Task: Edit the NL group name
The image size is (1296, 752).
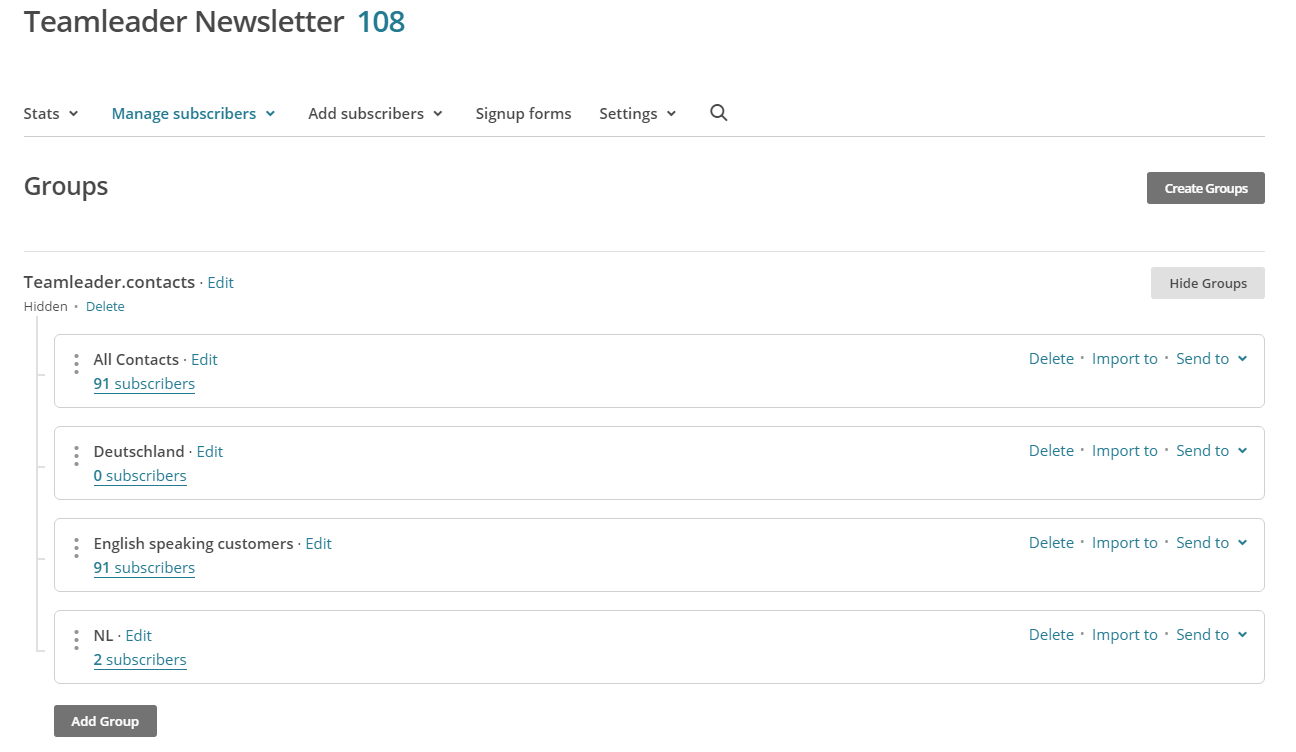Action: pos(138,636)
